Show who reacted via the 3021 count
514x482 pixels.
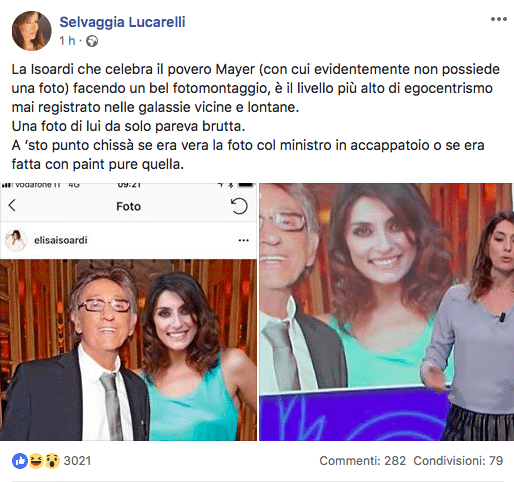(77, 461)
